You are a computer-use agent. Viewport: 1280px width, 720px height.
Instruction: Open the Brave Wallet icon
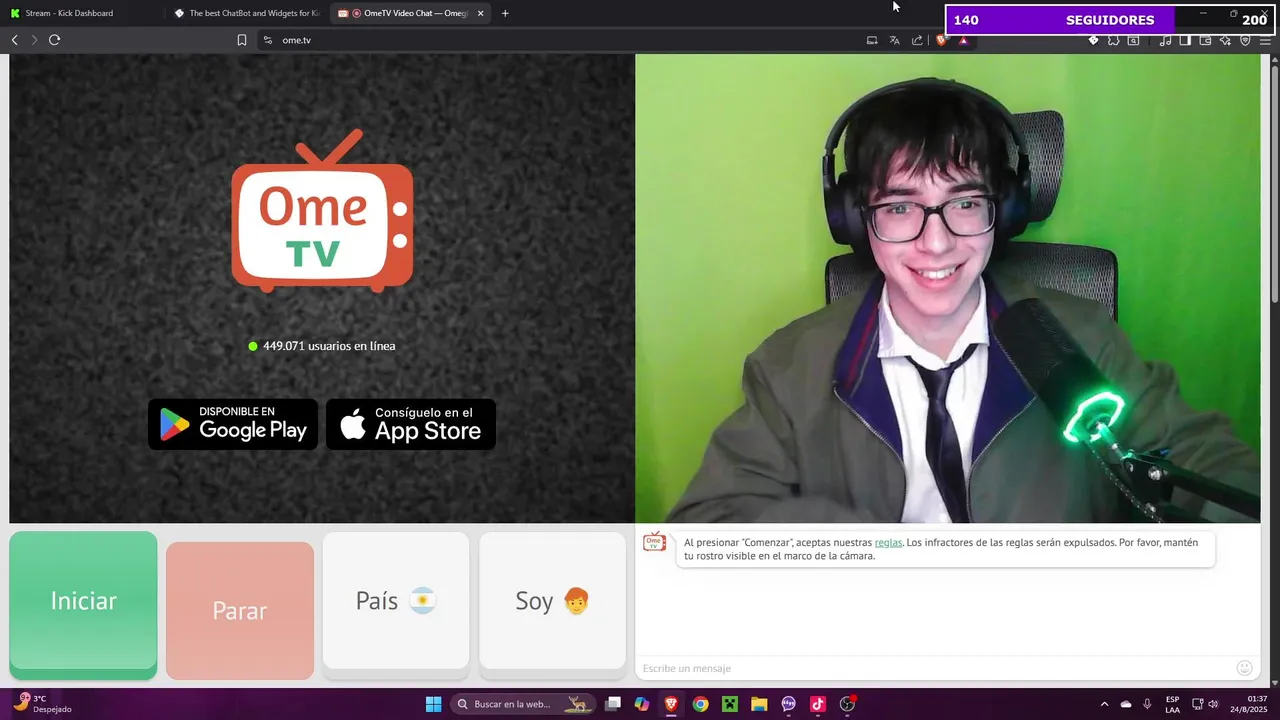coord(1205,40)
